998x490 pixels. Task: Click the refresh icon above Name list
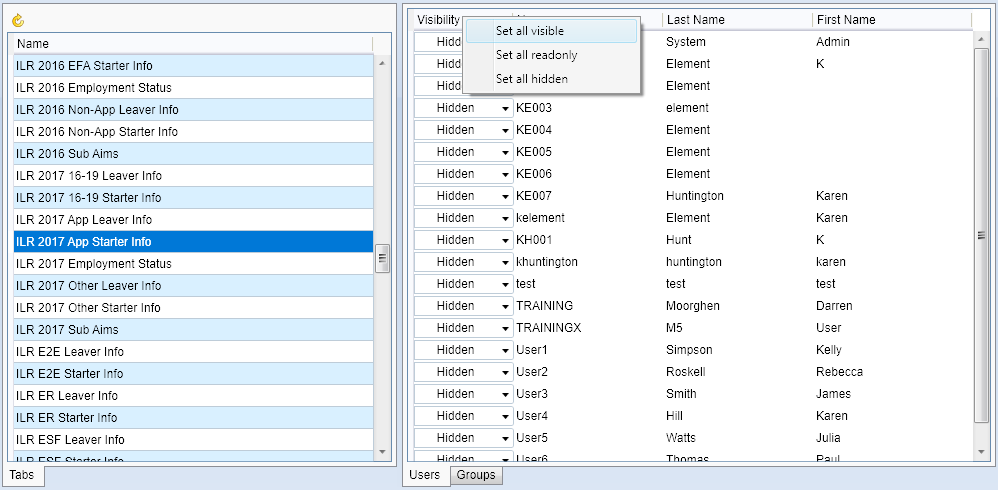click(x=18, y=20)
